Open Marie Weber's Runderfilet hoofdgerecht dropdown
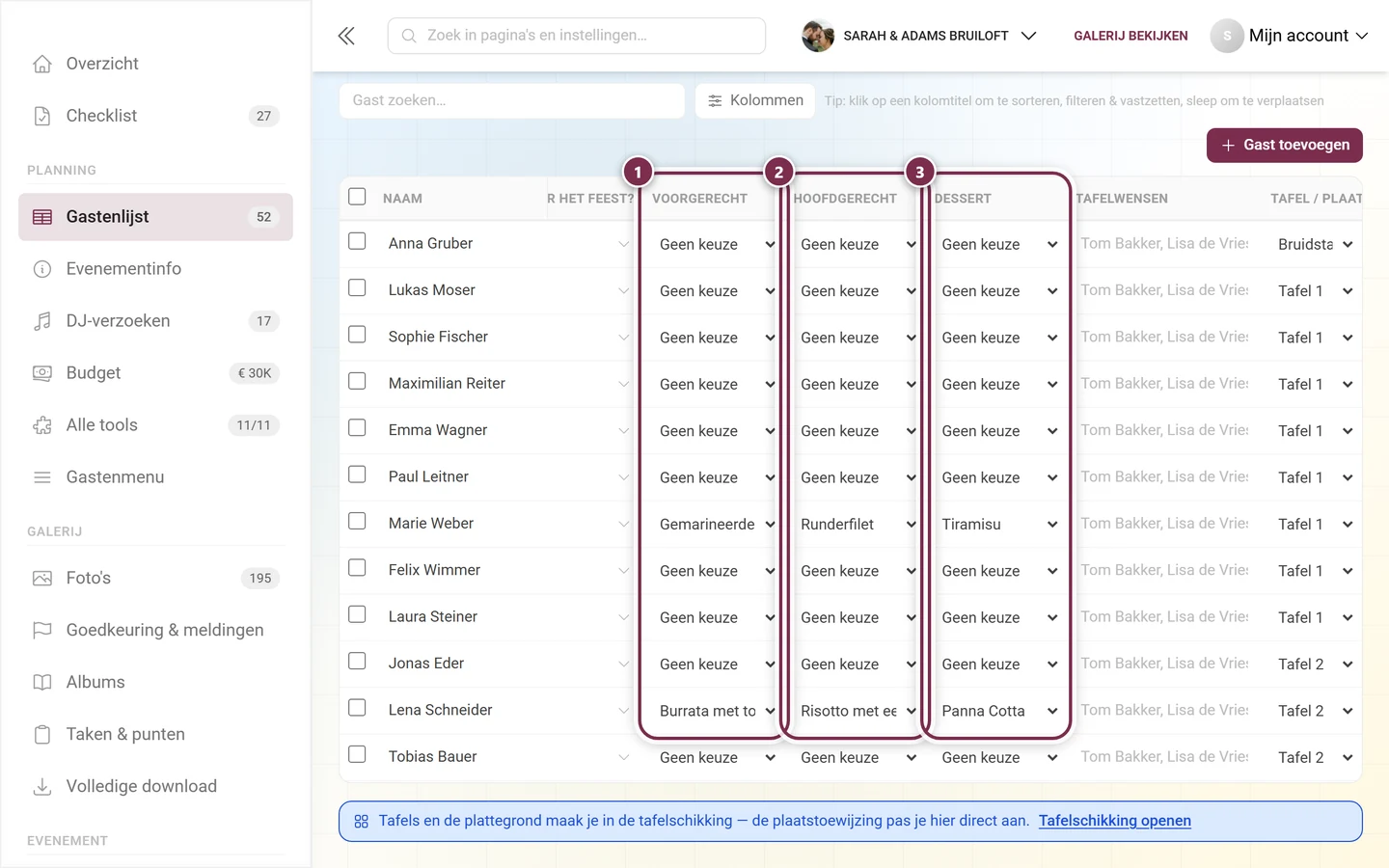 858,525
